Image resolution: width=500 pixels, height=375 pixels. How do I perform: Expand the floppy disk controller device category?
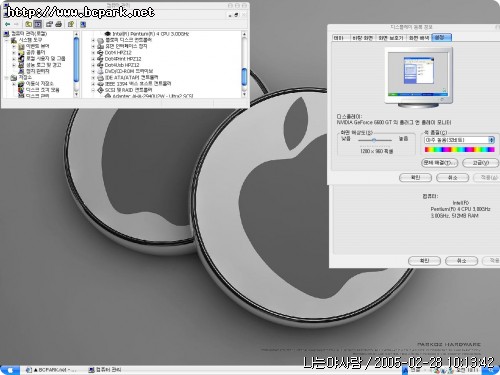[x=93, y=40]
